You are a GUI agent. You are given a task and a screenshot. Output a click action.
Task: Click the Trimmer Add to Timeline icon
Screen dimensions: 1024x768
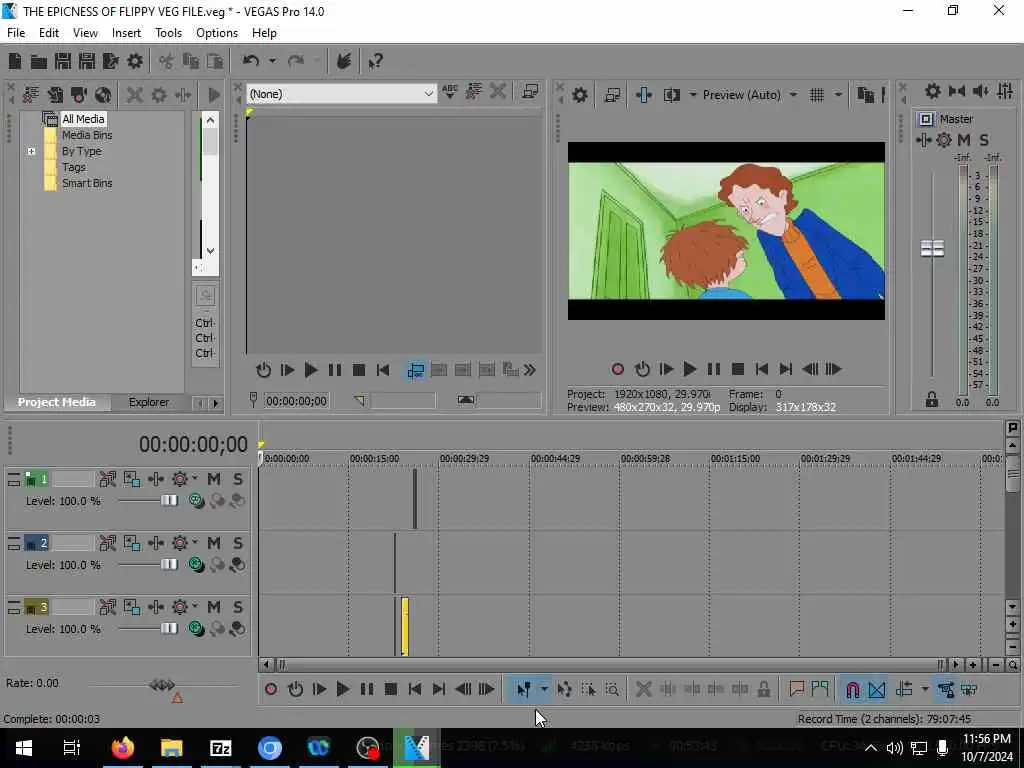[415, 371]
